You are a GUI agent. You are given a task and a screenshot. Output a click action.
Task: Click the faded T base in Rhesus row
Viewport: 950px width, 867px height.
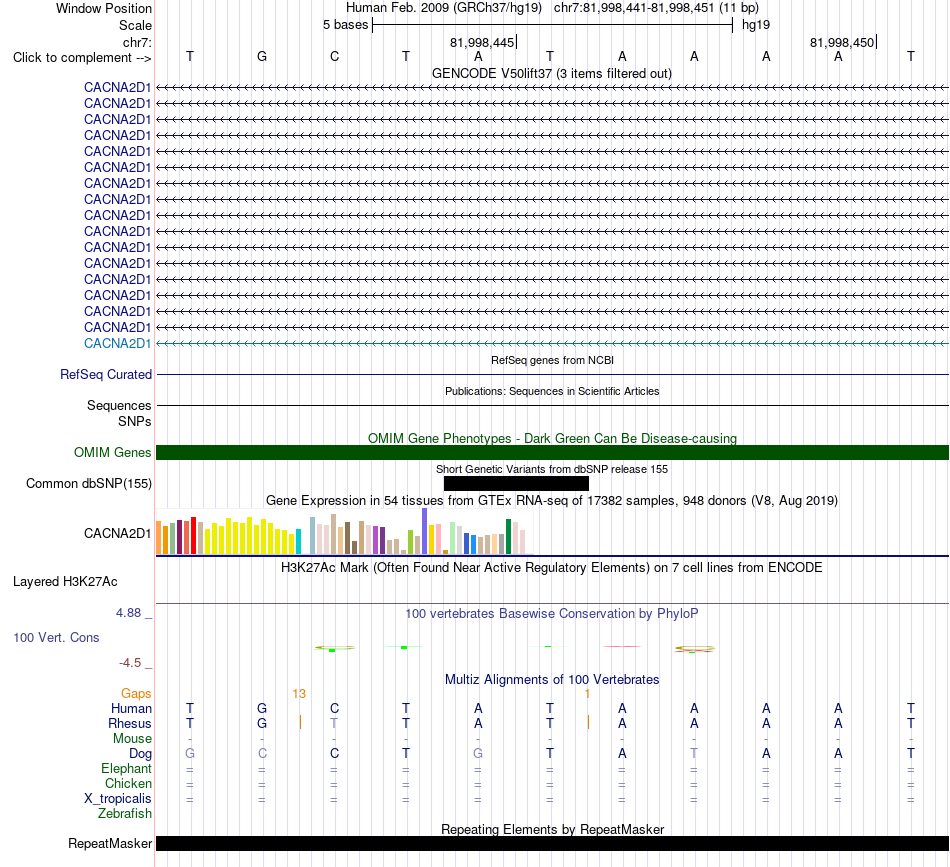[334, 723]
